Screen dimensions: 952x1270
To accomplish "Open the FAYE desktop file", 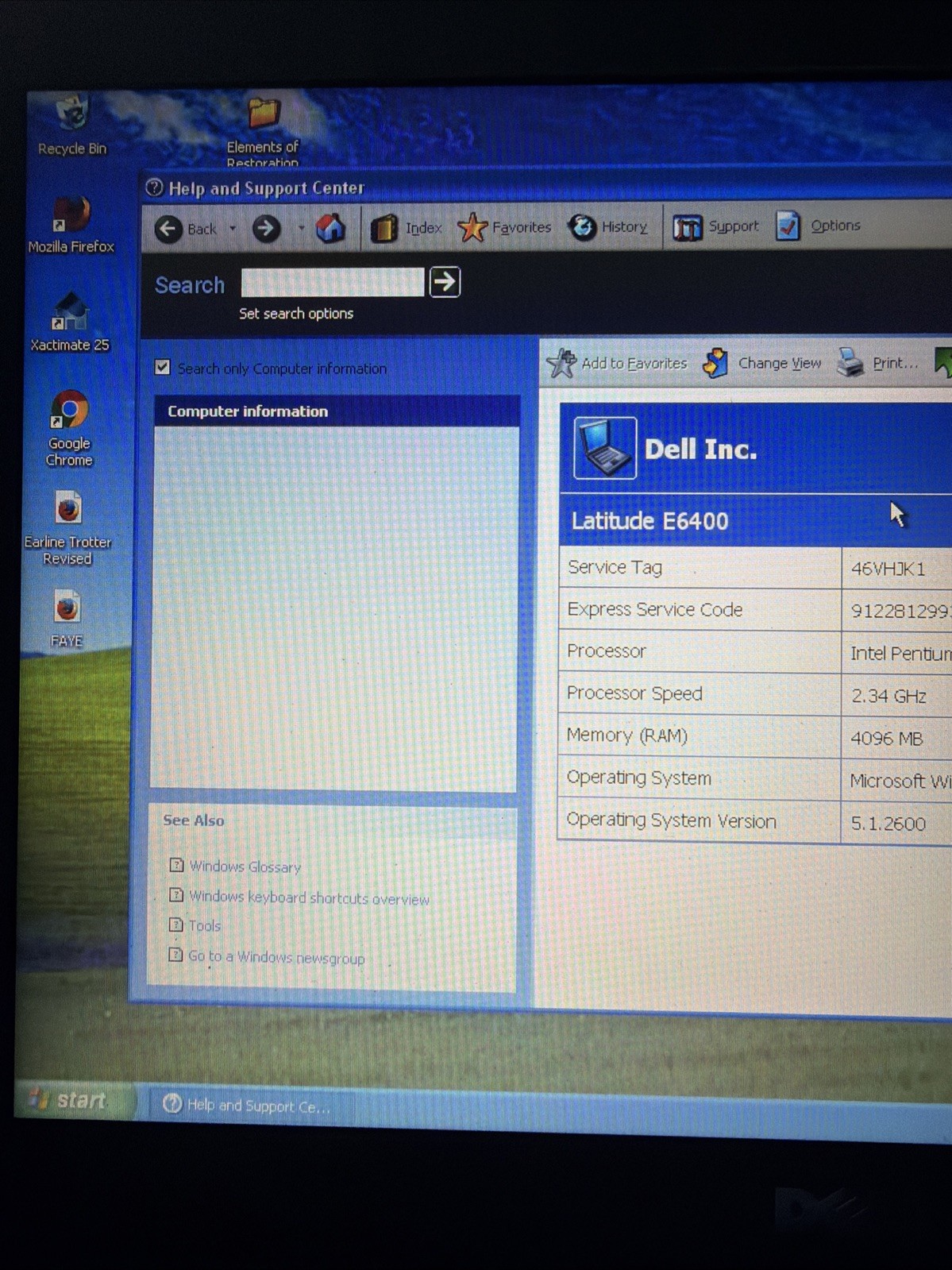I will pyautogui.click(x=67, y=620).
